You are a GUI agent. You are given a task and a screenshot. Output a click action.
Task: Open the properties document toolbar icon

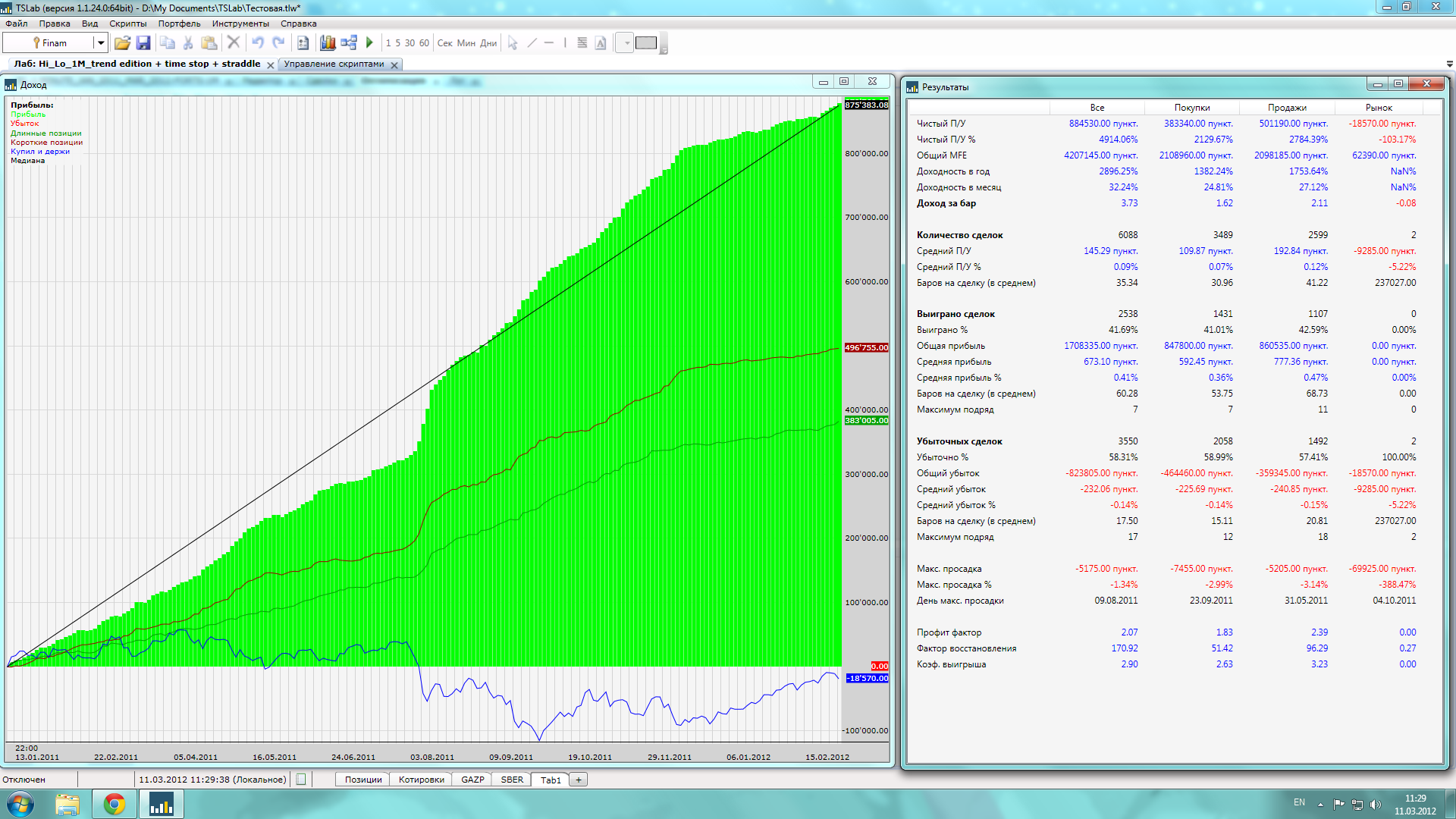303,43
